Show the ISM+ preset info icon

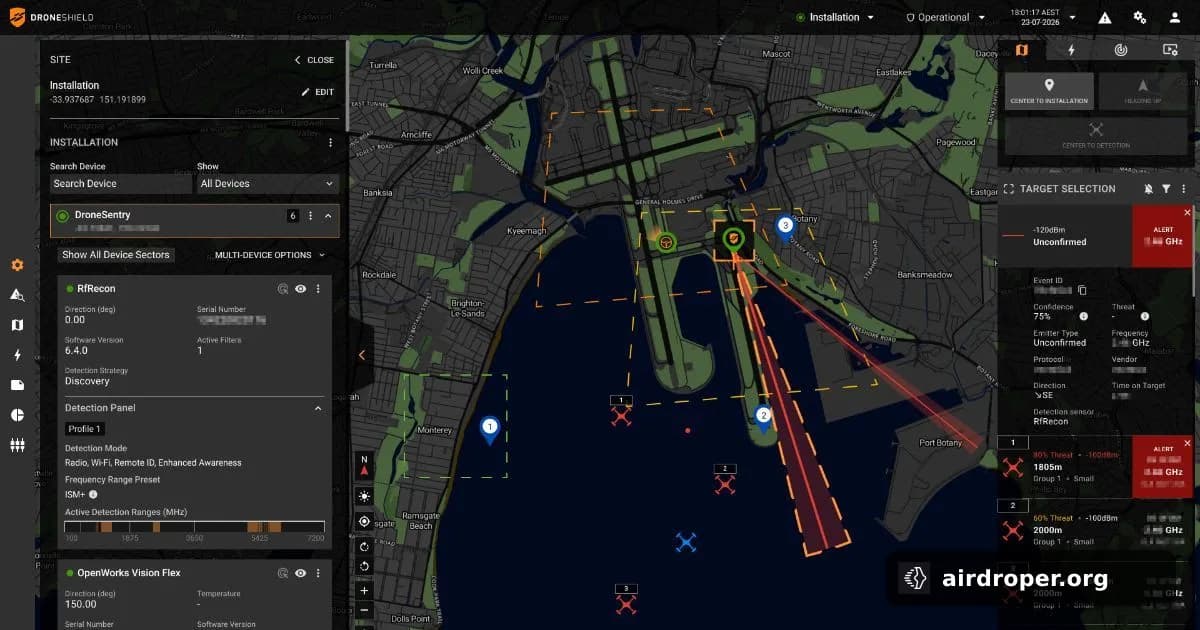tap(93, 494)
